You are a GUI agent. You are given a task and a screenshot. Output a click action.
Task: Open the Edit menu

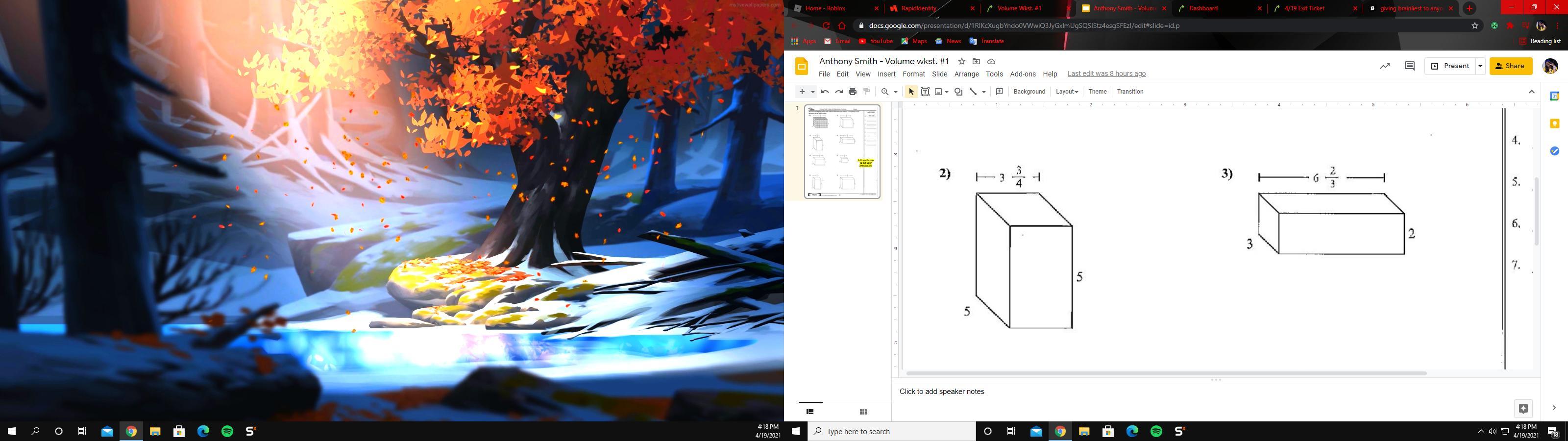[x=842, y=73]
